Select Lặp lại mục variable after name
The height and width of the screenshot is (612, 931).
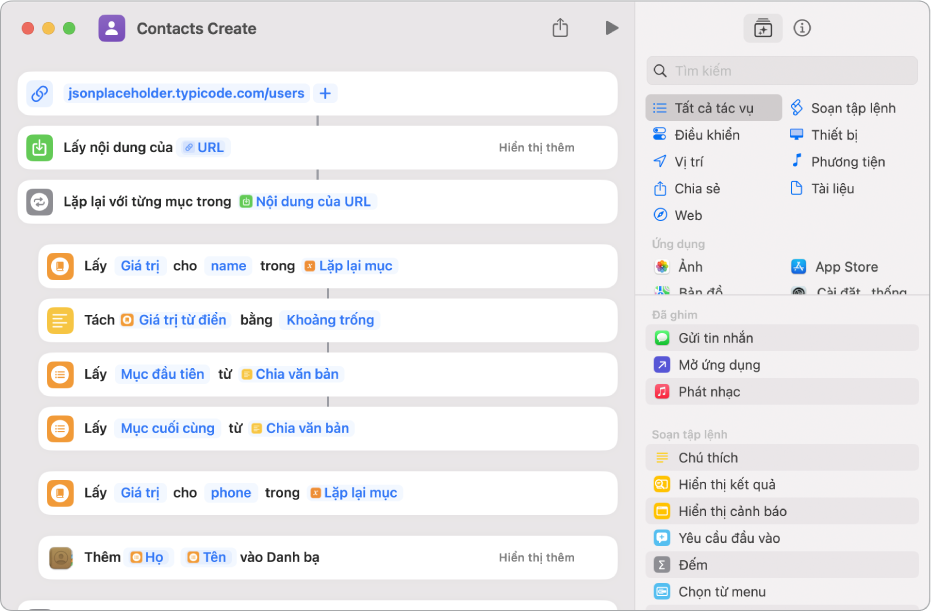tap(349, 266)
